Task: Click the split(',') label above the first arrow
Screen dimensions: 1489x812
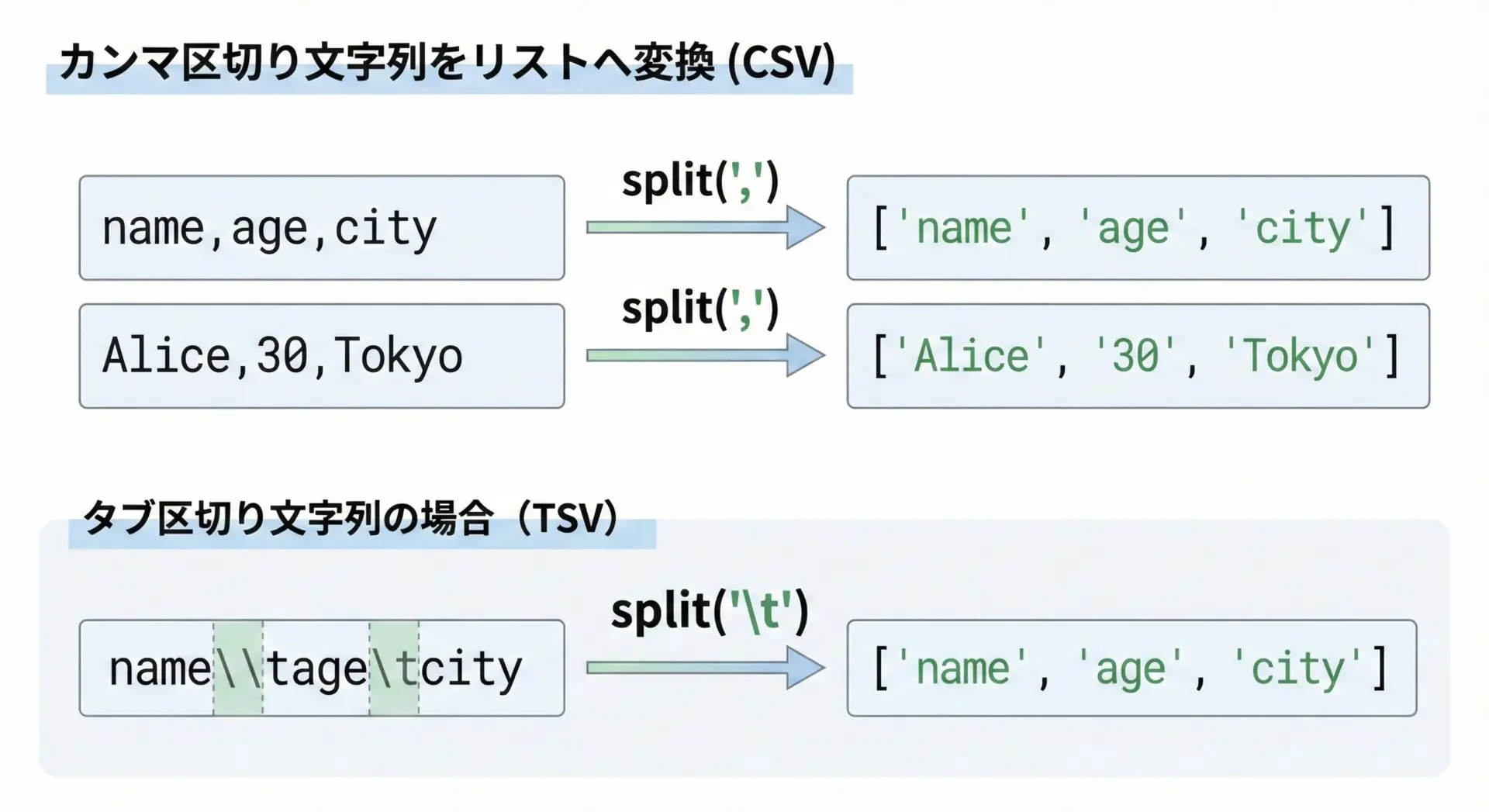Action: point(700,181)
